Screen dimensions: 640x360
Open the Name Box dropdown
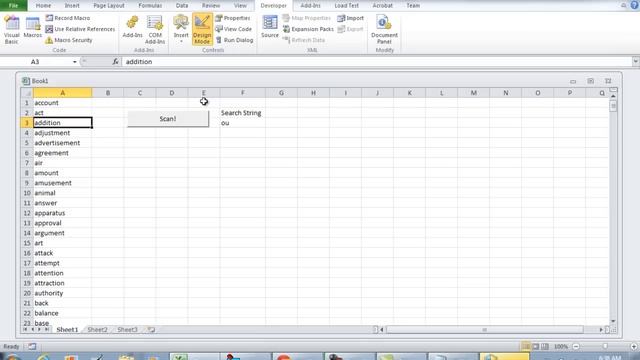tap(75, 62)
